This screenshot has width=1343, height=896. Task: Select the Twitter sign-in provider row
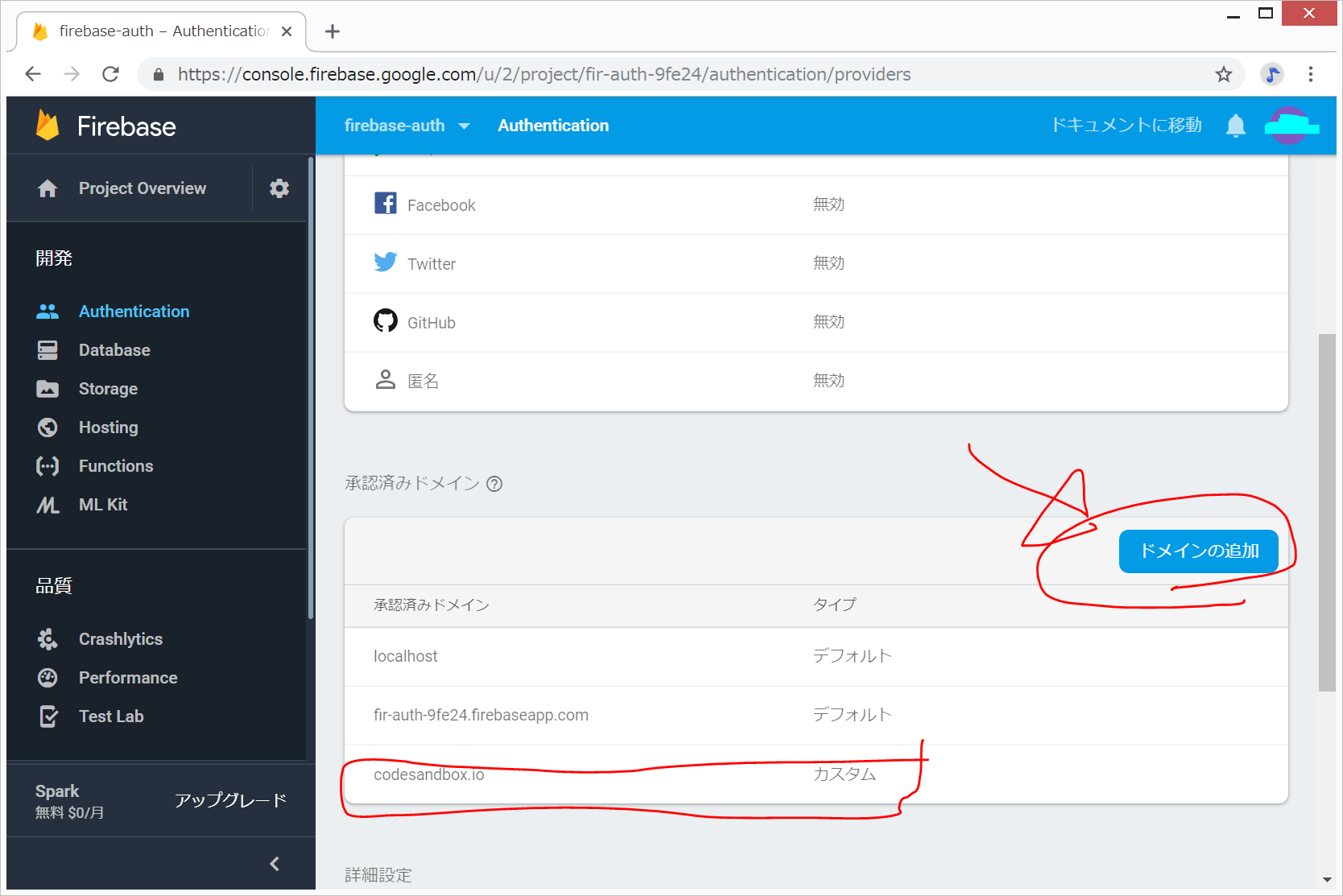pyautogui.click(x=816, y=264)
